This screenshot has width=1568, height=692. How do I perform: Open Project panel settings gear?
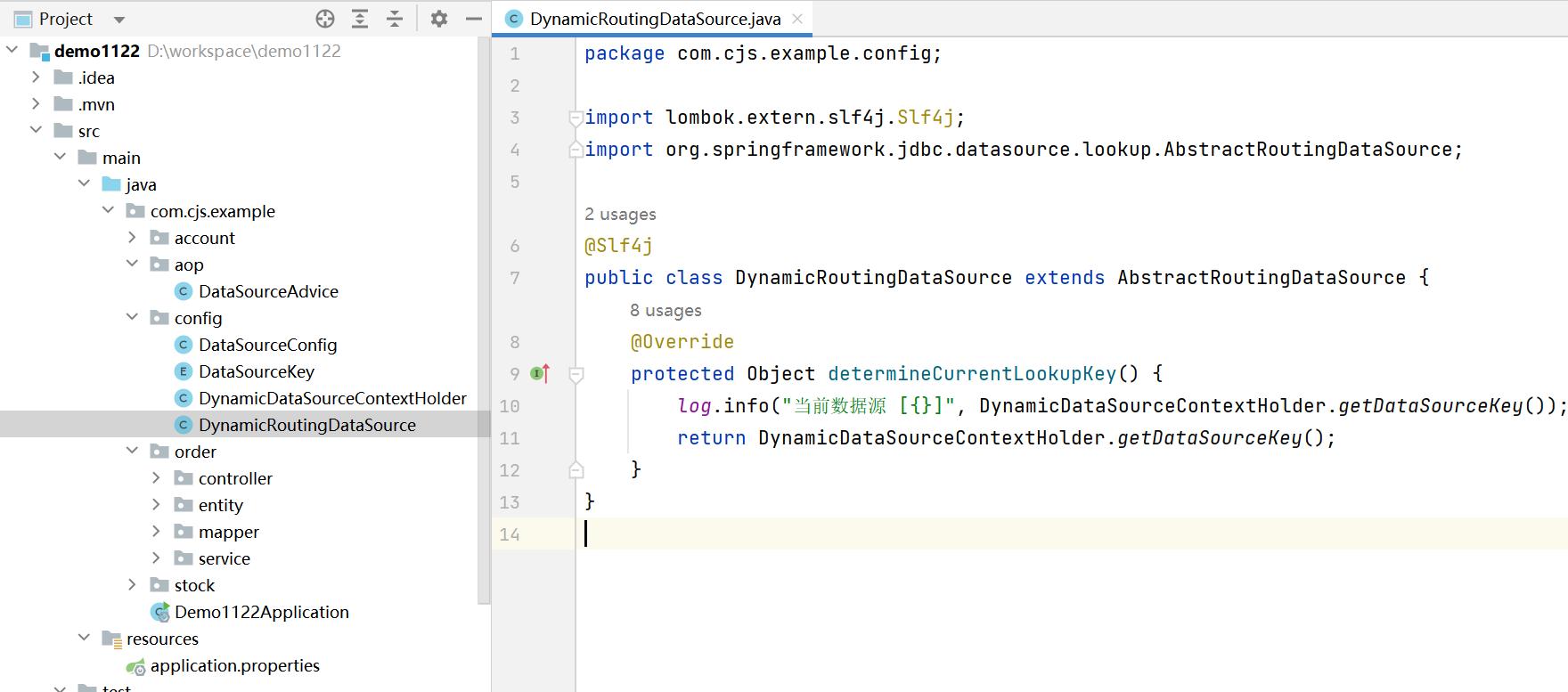(x=439, y=19)
